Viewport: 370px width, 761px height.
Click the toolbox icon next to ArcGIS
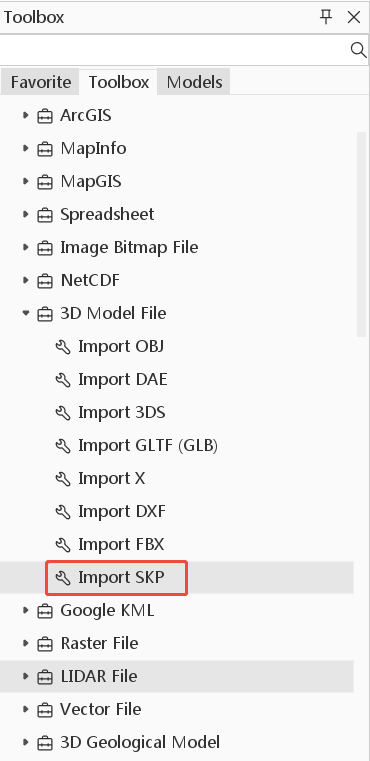click(x=45, y=116)
